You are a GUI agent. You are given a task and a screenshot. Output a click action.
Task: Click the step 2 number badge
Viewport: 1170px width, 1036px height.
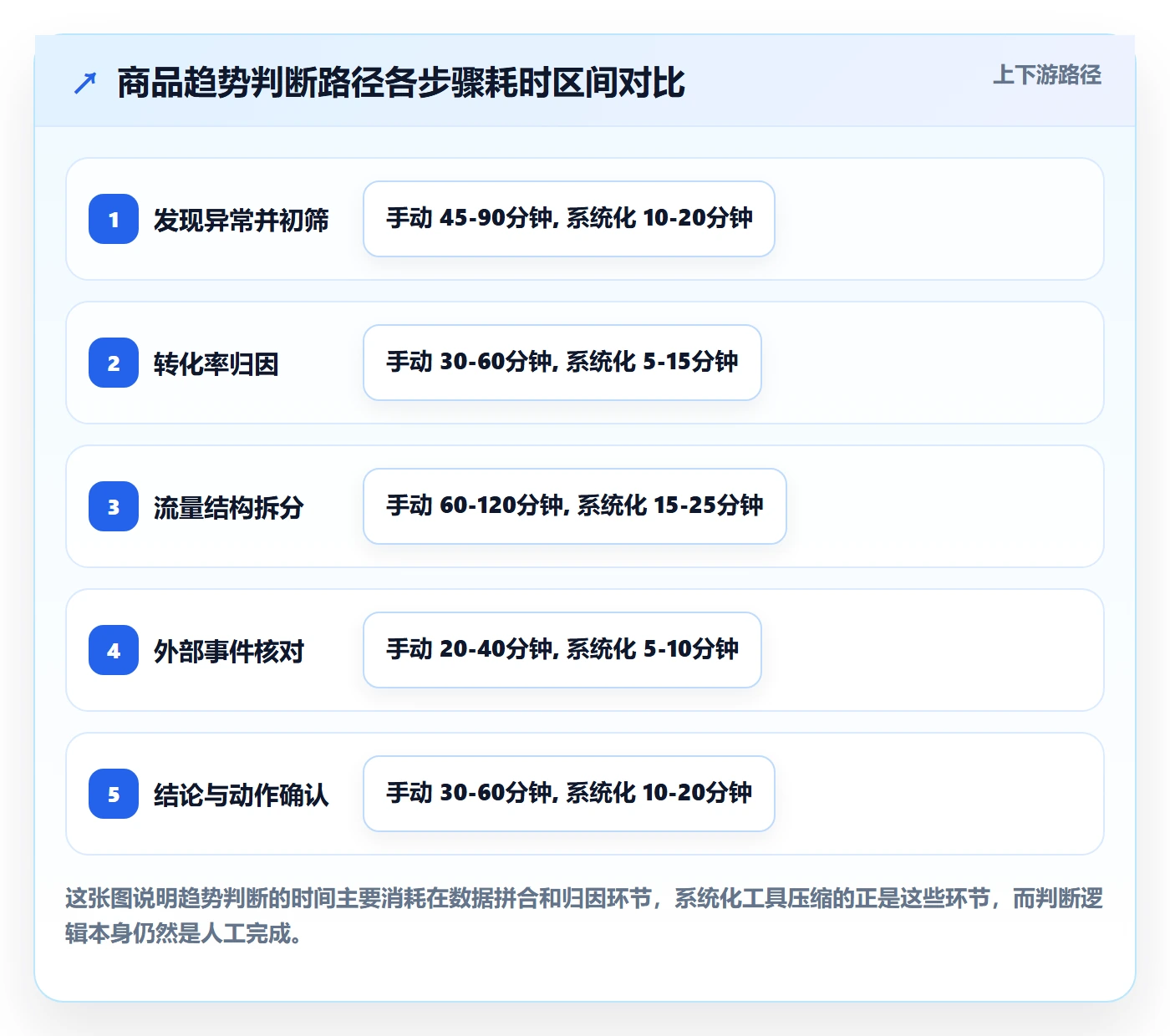114,363
